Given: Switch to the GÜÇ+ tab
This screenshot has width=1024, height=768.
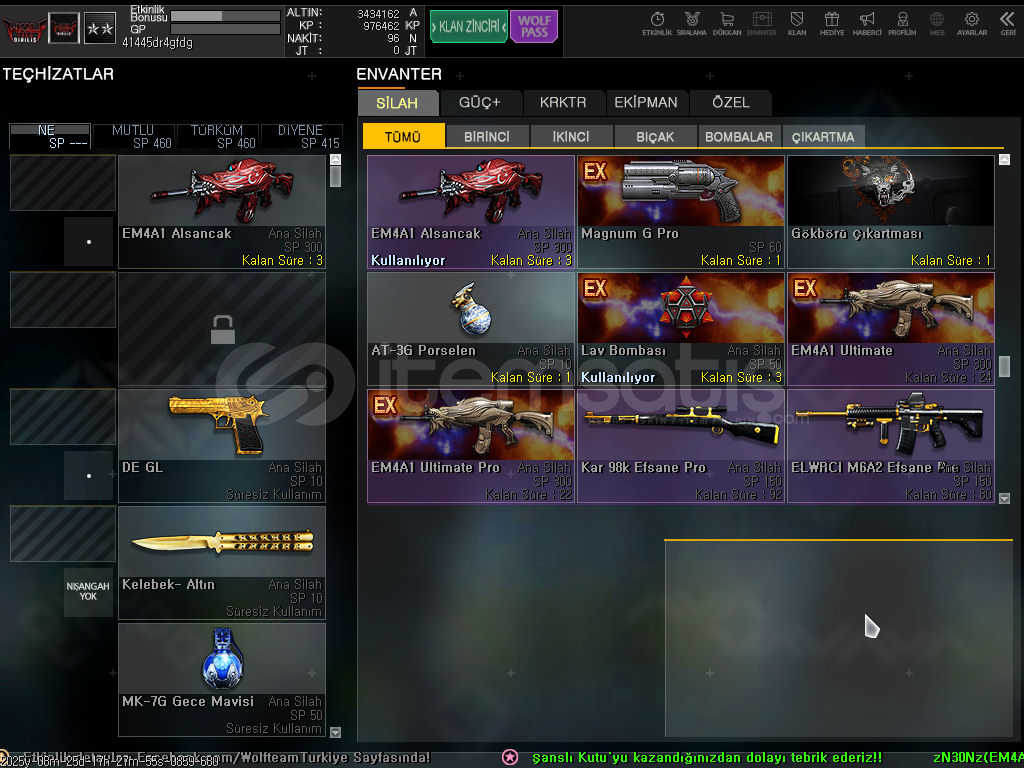Looking at the screenshot, I should pyautogui.click(x=480, y=103).
